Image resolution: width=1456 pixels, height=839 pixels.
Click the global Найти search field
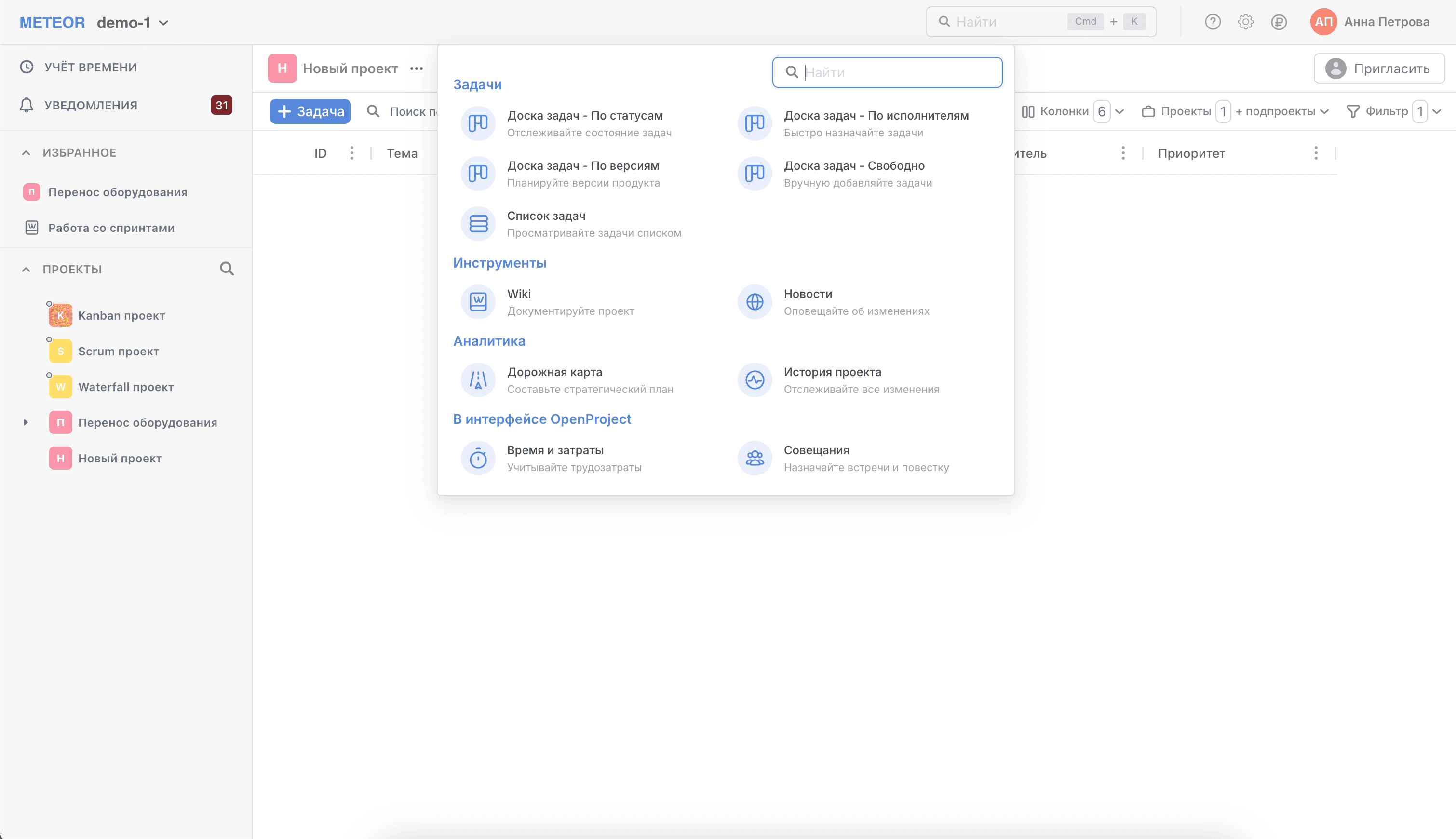(1040, 22)
